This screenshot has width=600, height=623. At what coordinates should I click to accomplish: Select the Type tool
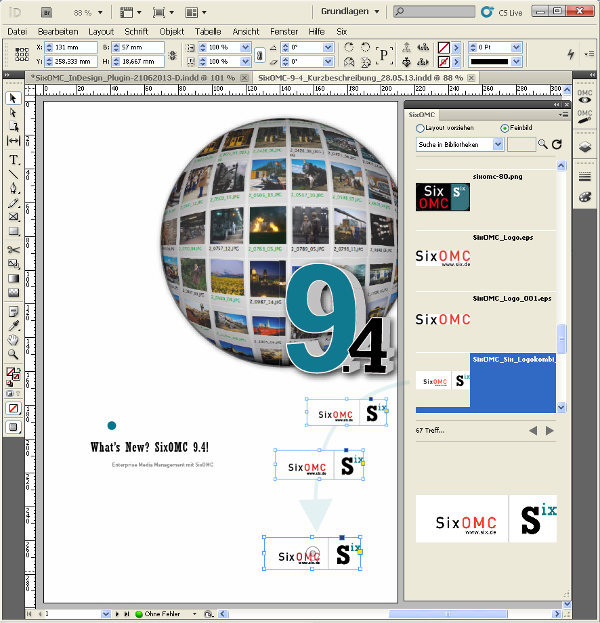(x=13, y=160)
